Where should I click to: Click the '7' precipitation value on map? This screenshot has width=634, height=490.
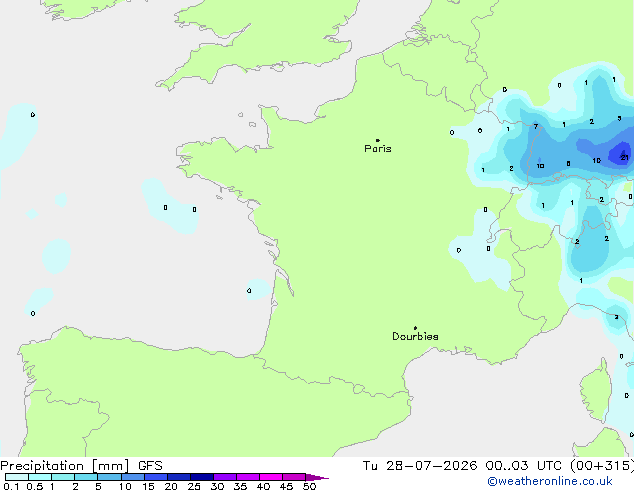[536, 127]
